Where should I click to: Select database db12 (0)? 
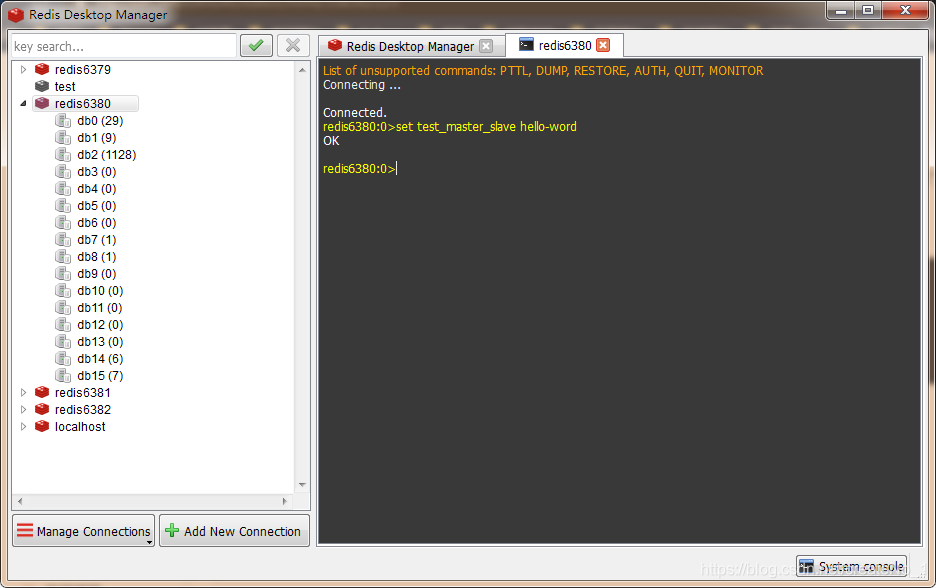pos(100,325)
